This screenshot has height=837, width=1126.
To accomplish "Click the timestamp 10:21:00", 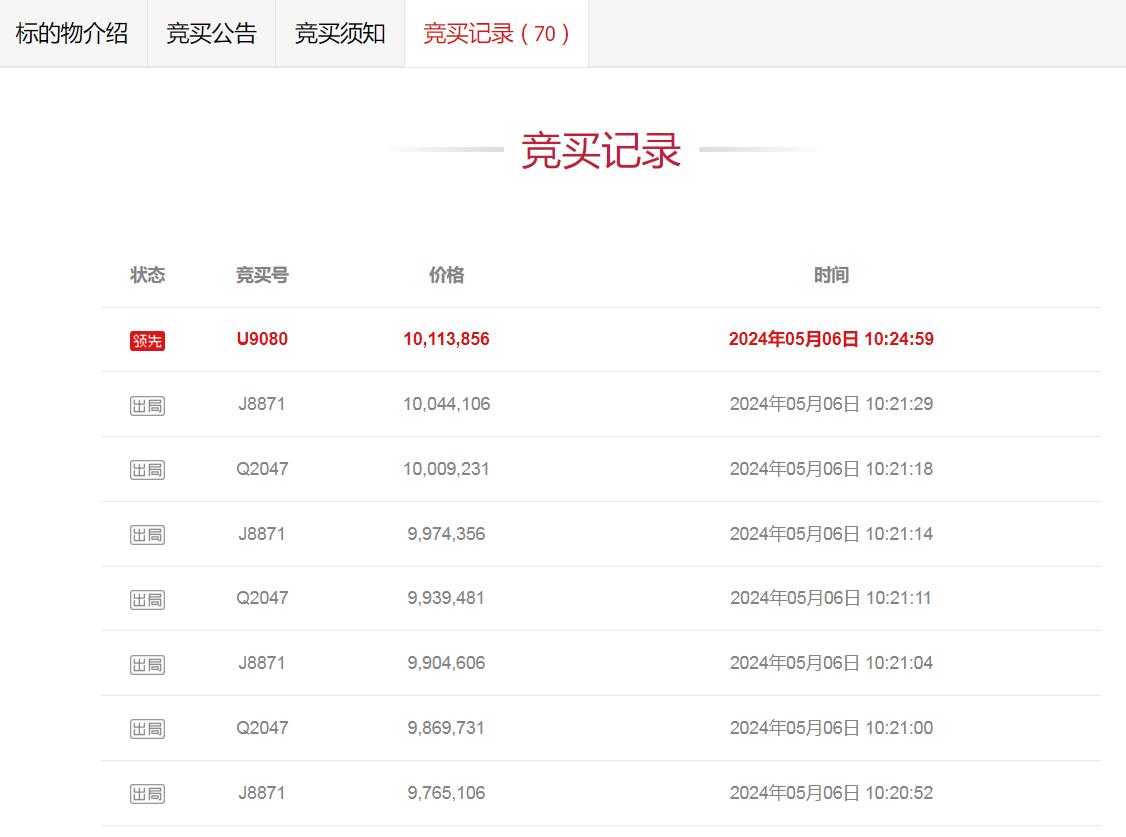I will pyautogui.click(x=832, y=728).
